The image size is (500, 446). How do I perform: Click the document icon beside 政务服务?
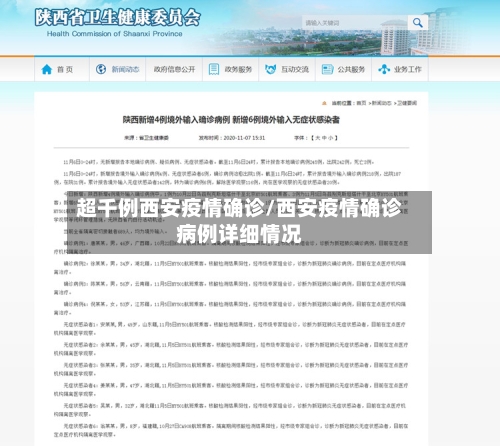click(x=214, y=69)
